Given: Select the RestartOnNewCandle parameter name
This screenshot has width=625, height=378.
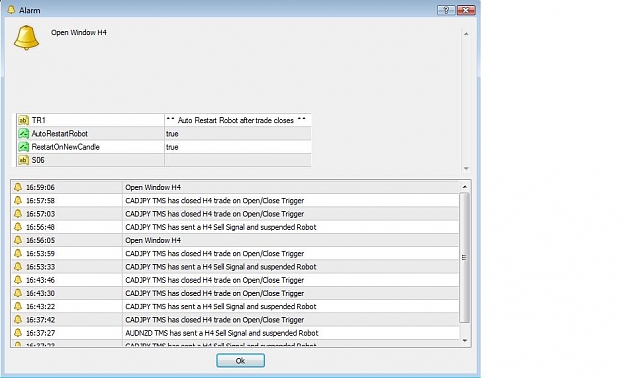Looking at the screenshot, I should 66,147.
